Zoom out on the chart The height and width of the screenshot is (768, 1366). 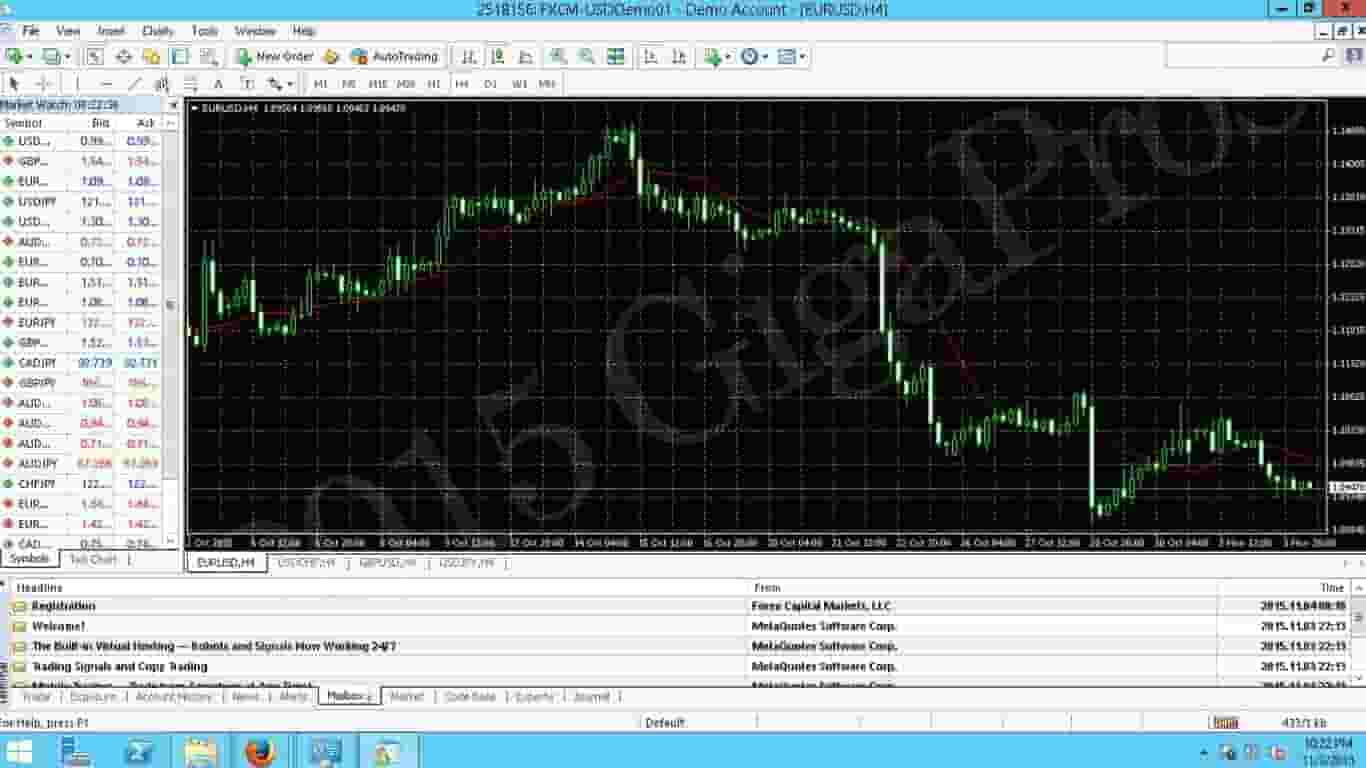click(587, 57)
